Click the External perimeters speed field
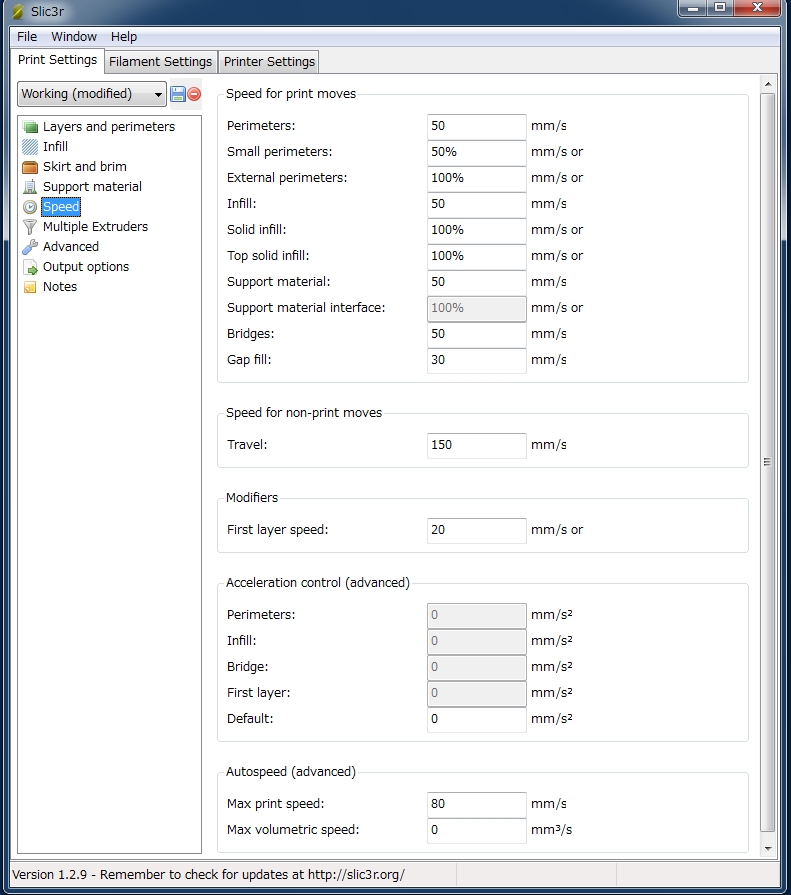791x895 pixels. pos(477,178)
